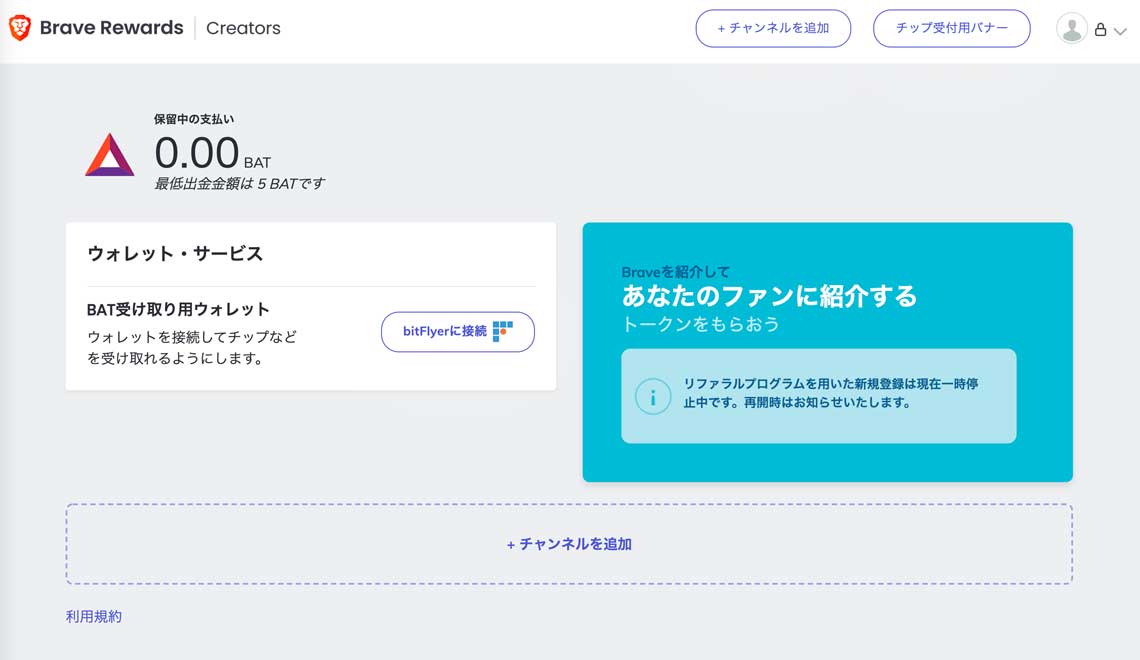Click the 'トークンをもらおう' subtitle
1140x660 pixels.
[x=700, y=324]
